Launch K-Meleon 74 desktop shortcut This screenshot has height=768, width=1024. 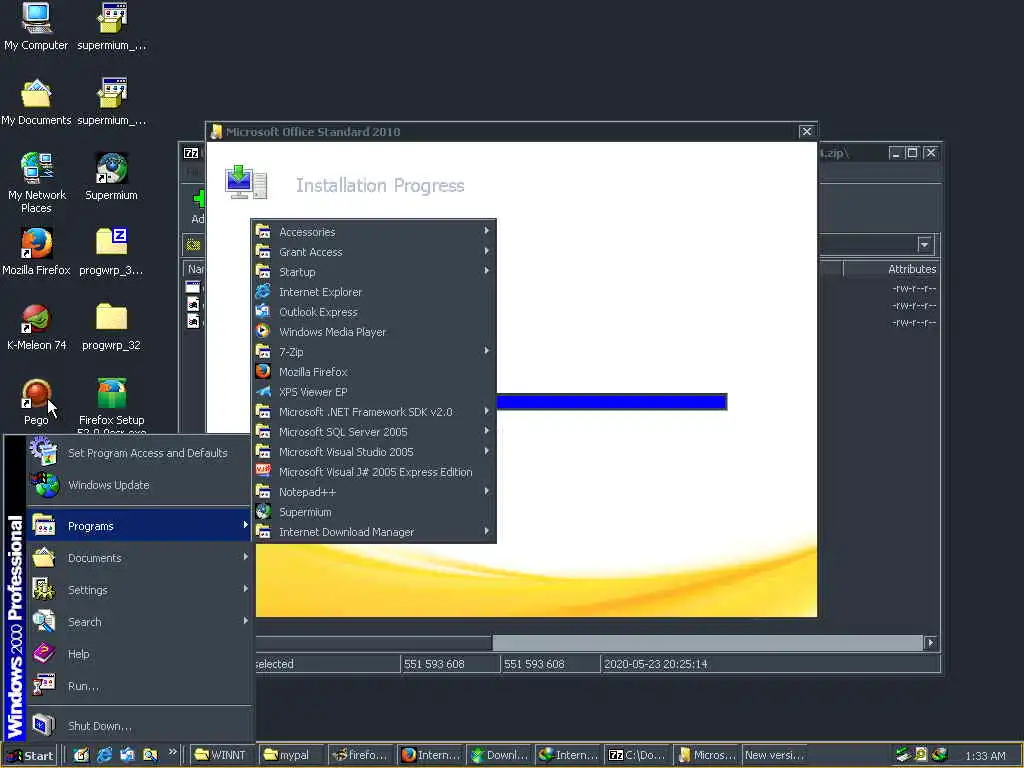pyautogui.click(x=37, y=327)
